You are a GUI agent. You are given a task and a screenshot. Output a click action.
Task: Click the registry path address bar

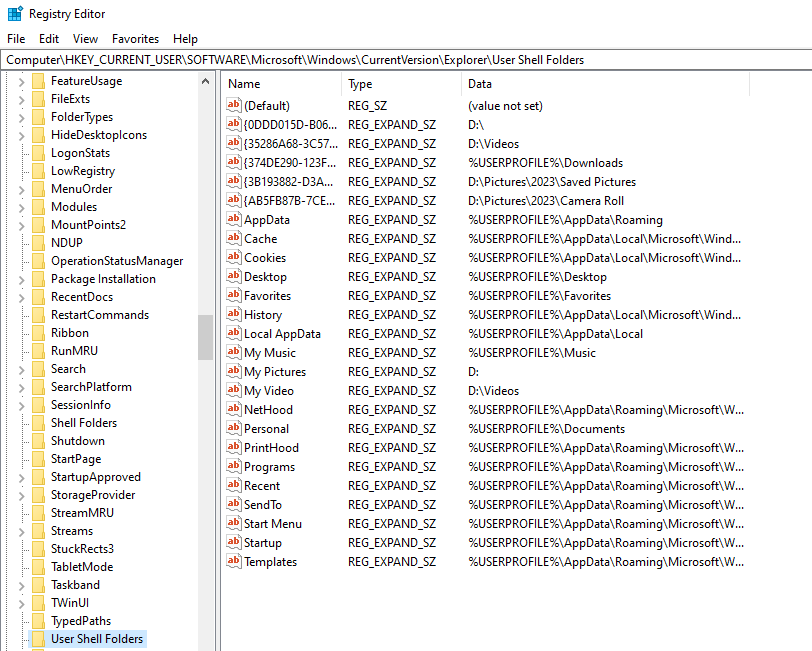click(x=406, y=60)
